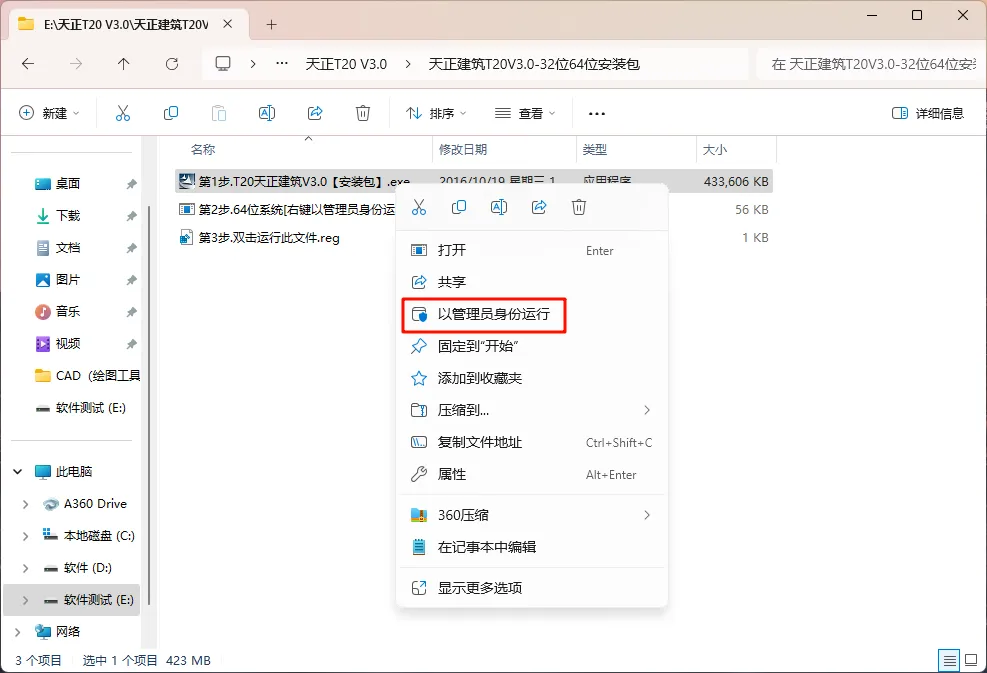Screen dimensions: 987x673
Task: Open the toolbar's three-dot See more menu
Action: pyautogui.click(x=596, y=114)
